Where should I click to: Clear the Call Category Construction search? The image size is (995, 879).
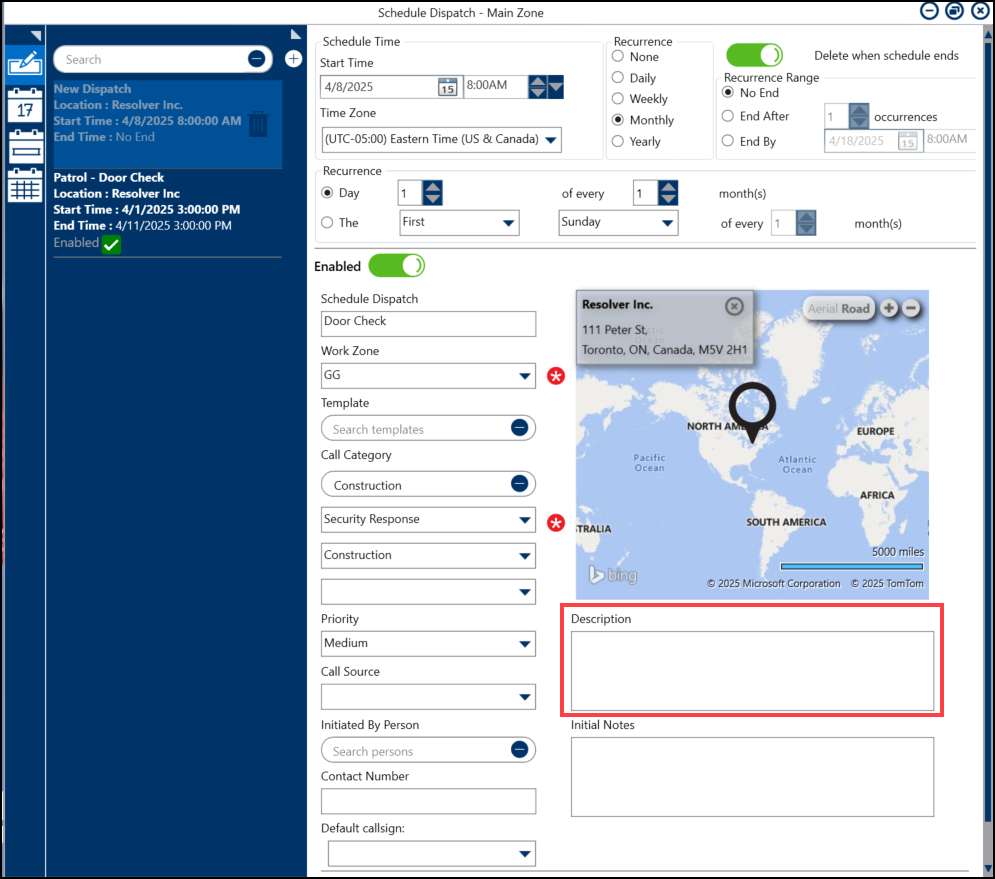coord(519,484)
